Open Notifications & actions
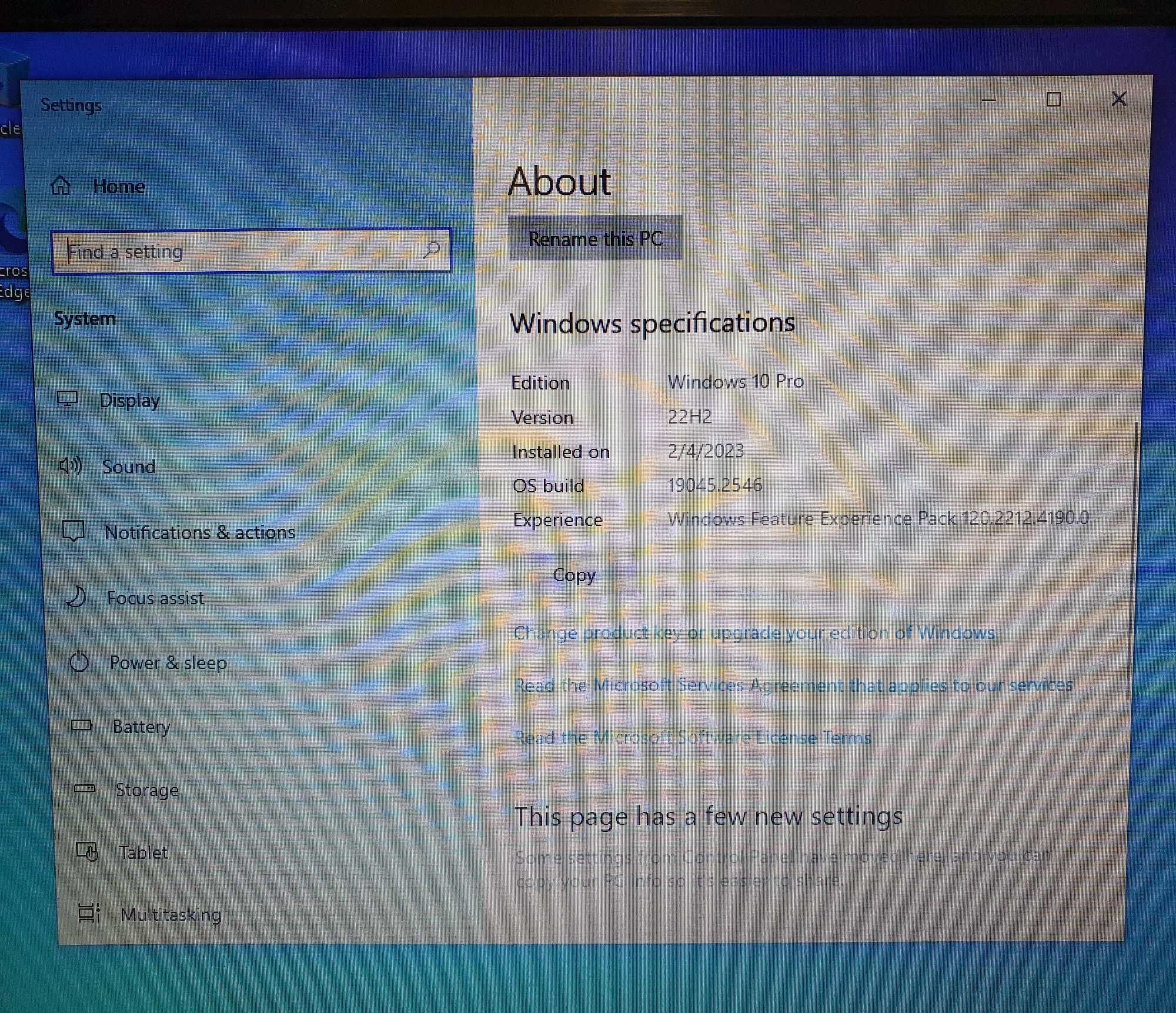The image size is (1176, 1013). [x=200, y=532]
